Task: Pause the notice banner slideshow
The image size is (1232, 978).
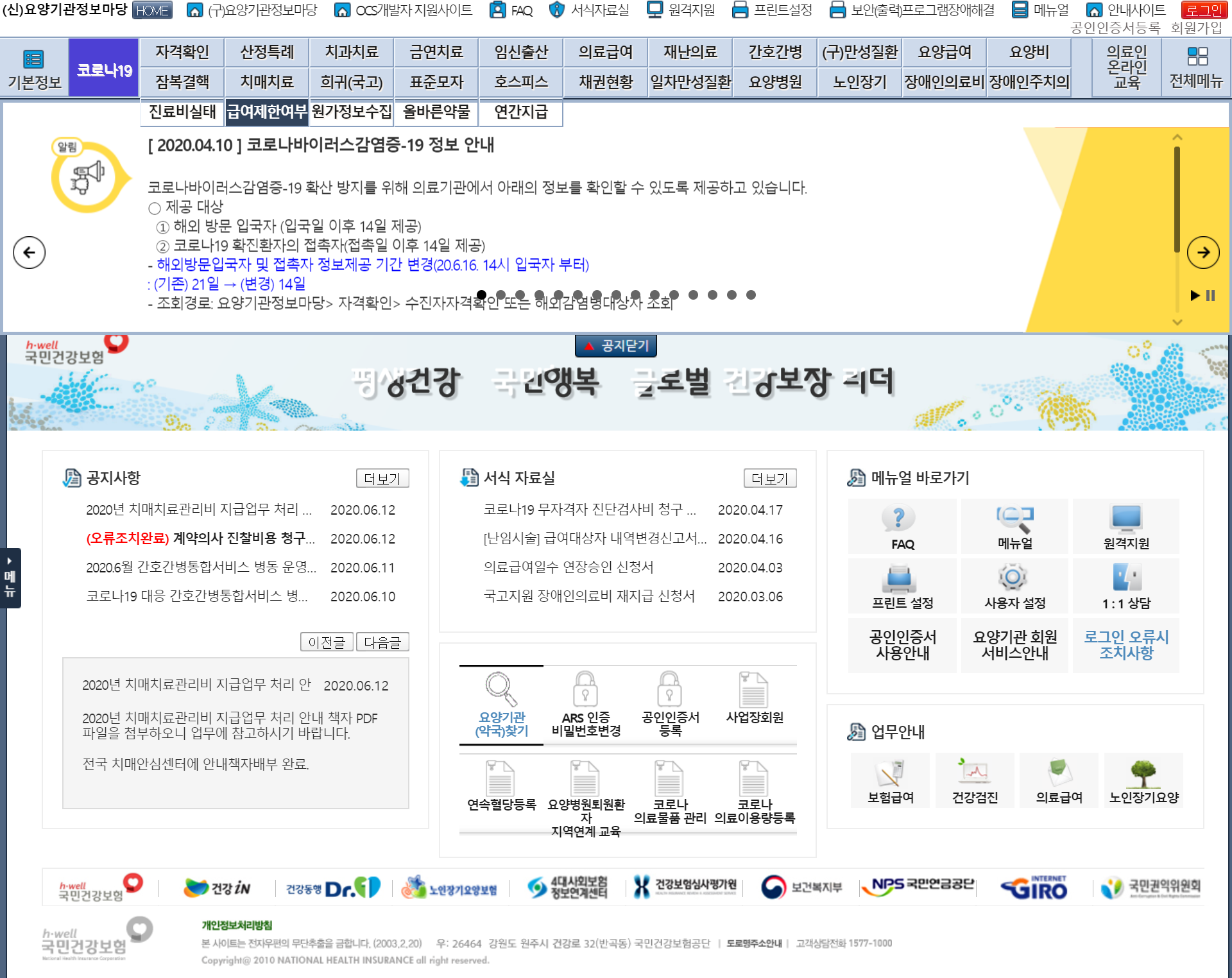Action: (1211, 296)
